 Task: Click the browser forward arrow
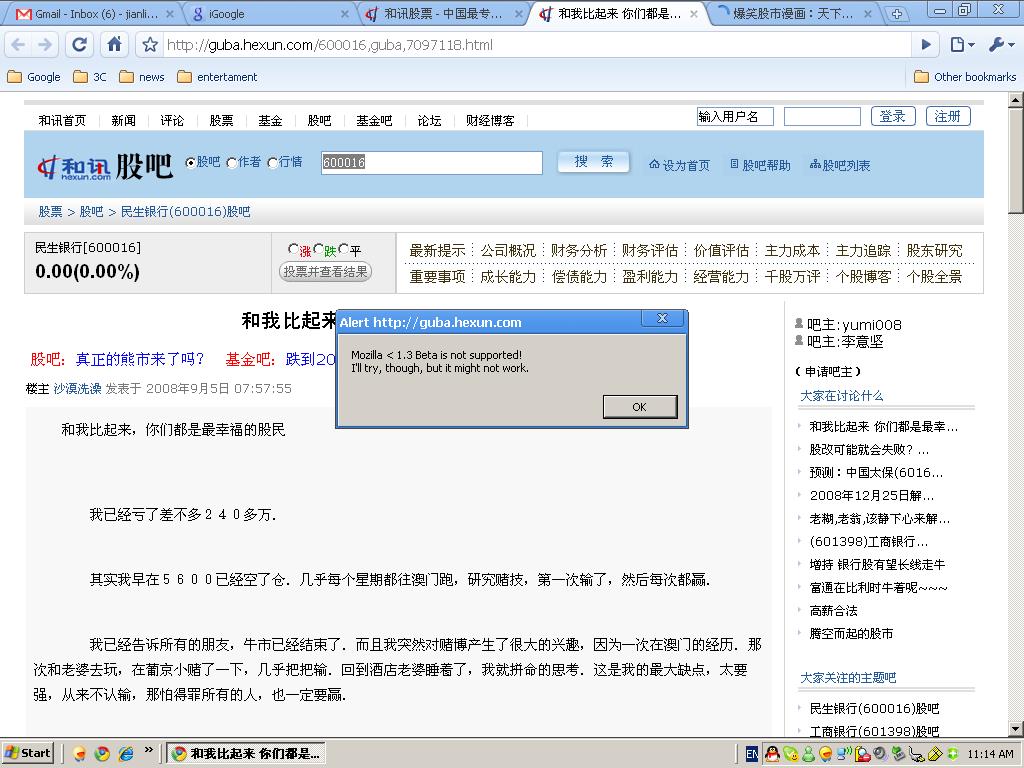click(45, 44)
